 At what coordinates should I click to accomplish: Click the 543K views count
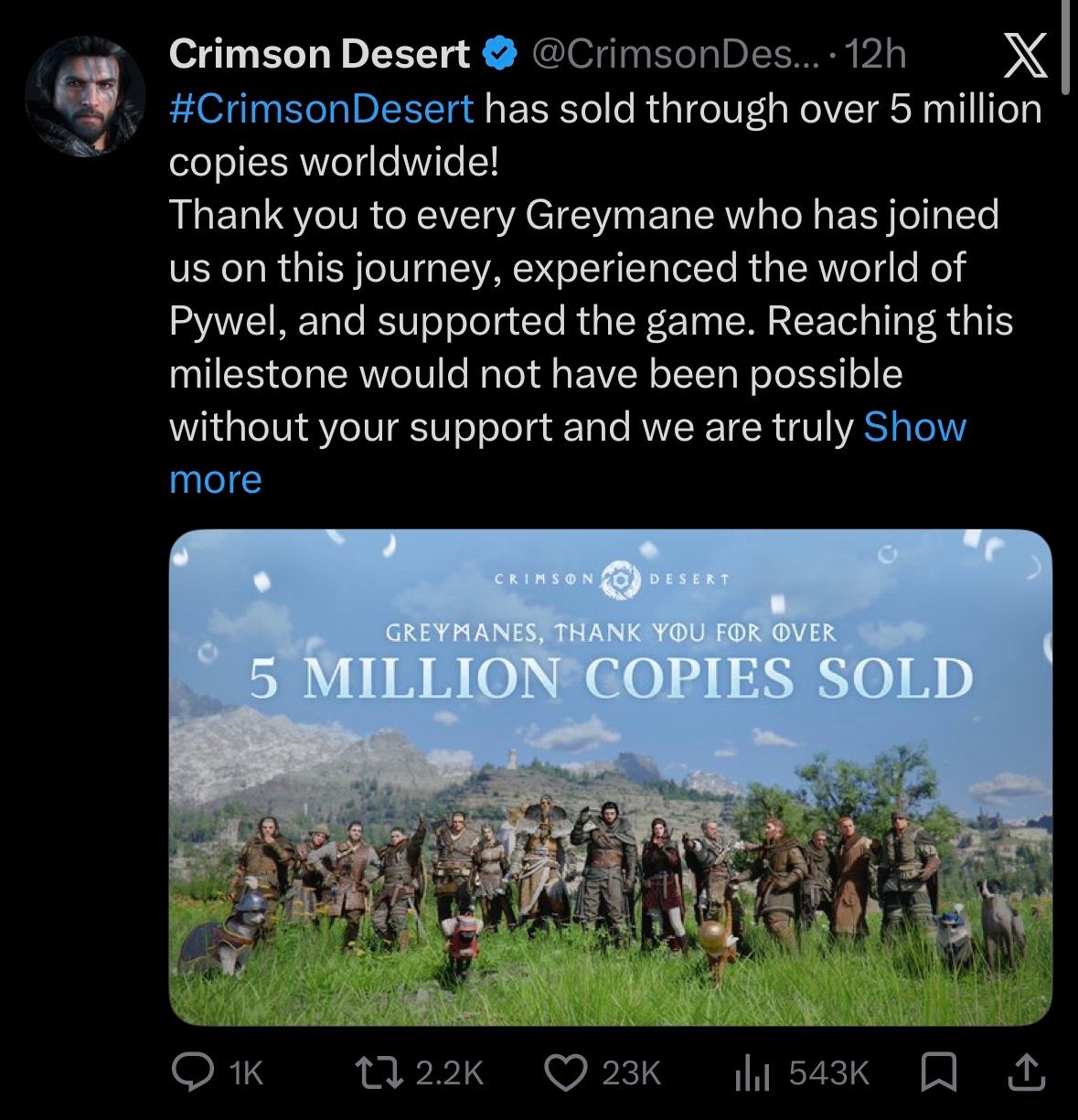point(828,1072)
